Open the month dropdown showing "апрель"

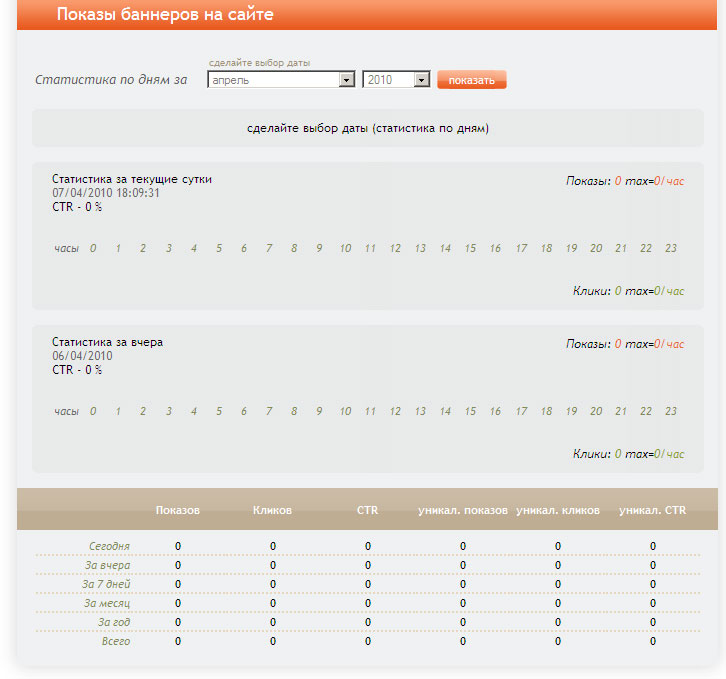[281, 80]
